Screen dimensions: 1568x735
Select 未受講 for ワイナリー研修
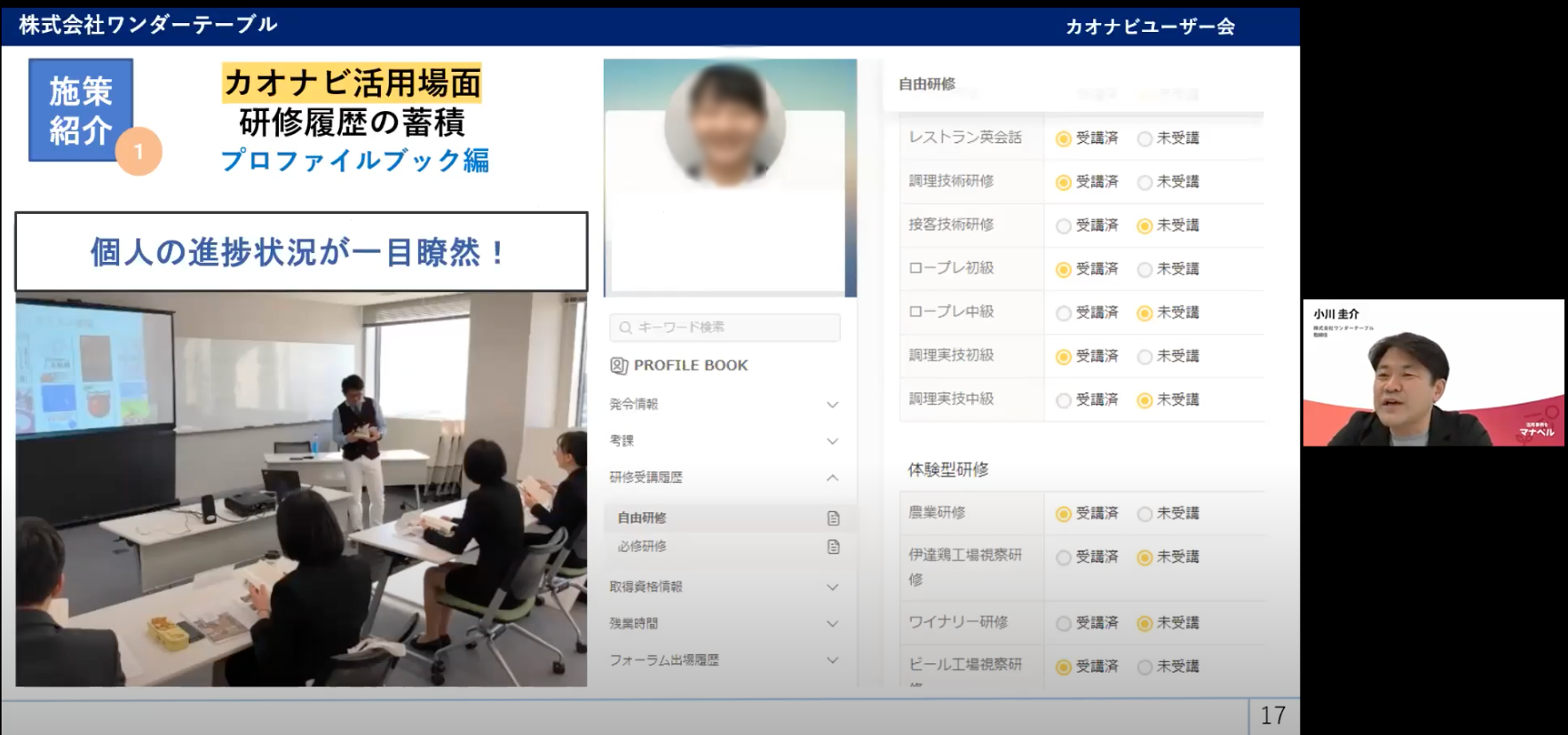pos(1144,623)
